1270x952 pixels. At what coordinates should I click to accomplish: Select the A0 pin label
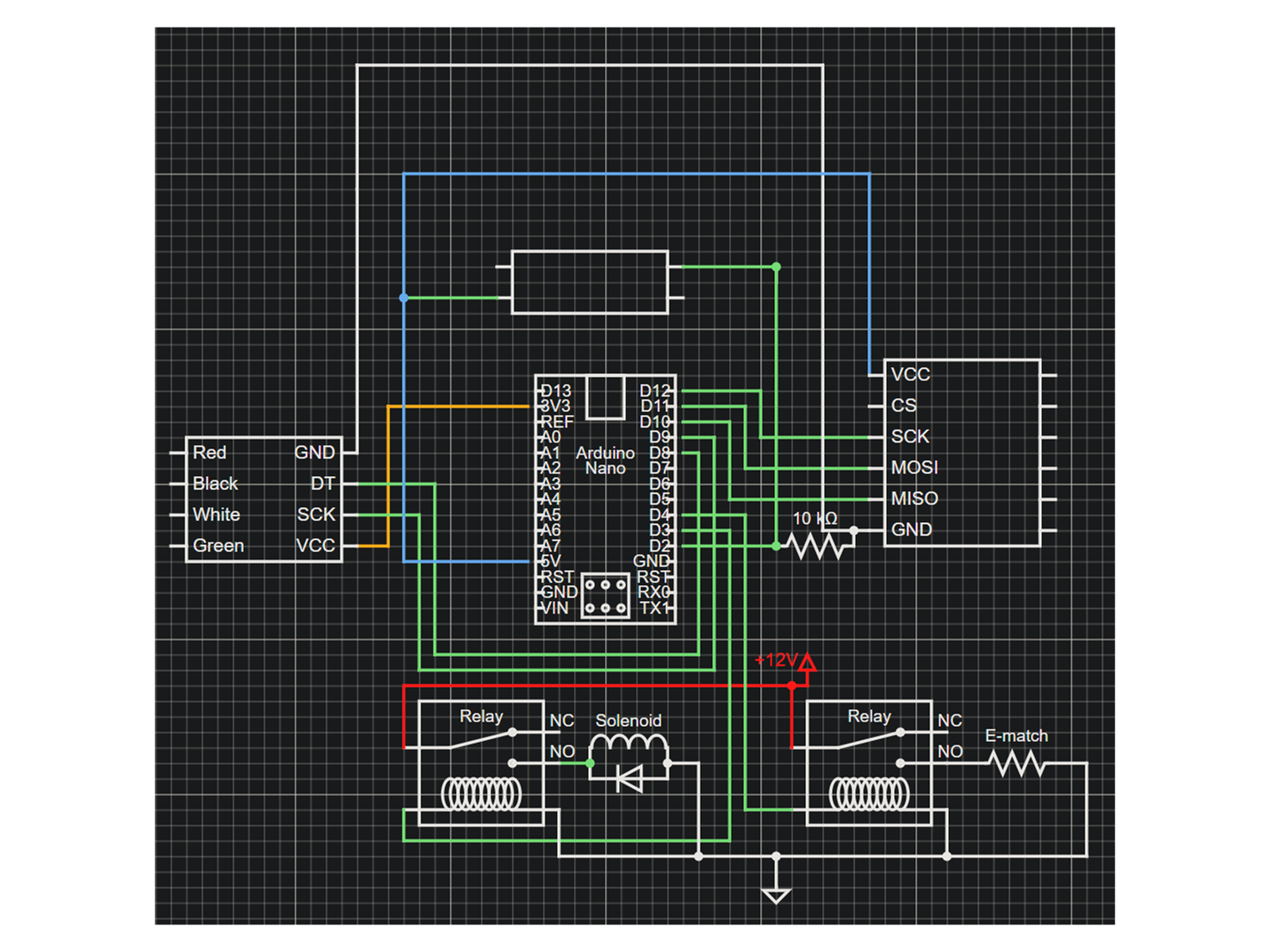[x=551, y=437]
